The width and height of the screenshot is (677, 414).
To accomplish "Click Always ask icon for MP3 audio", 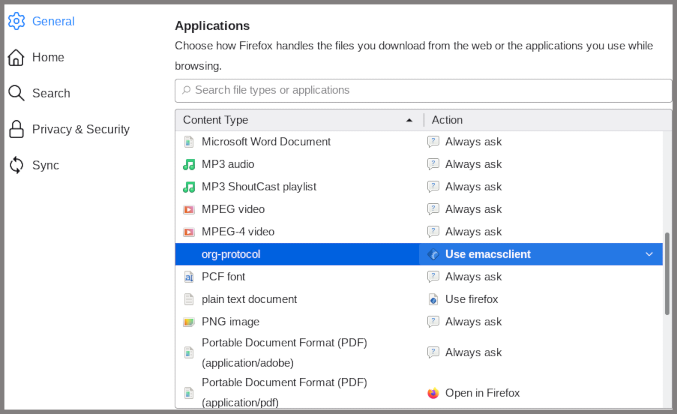I will point(433,164).
